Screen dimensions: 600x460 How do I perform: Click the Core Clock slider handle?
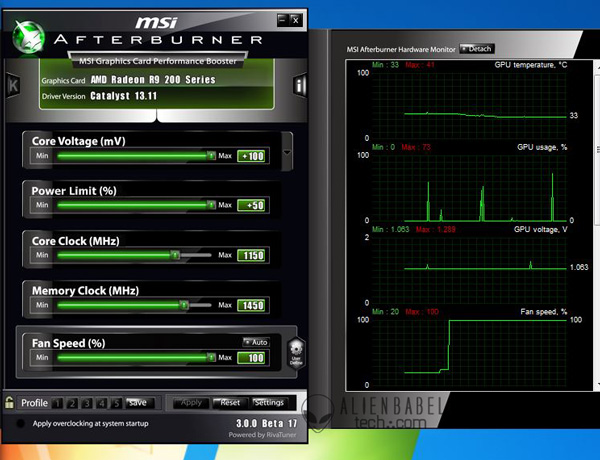click(175, 255)
